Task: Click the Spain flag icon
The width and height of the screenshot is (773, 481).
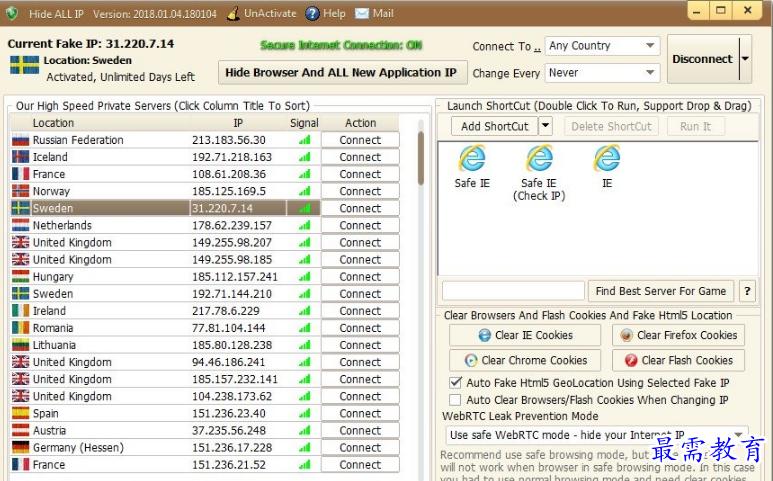Action: (x=20, y=413)
